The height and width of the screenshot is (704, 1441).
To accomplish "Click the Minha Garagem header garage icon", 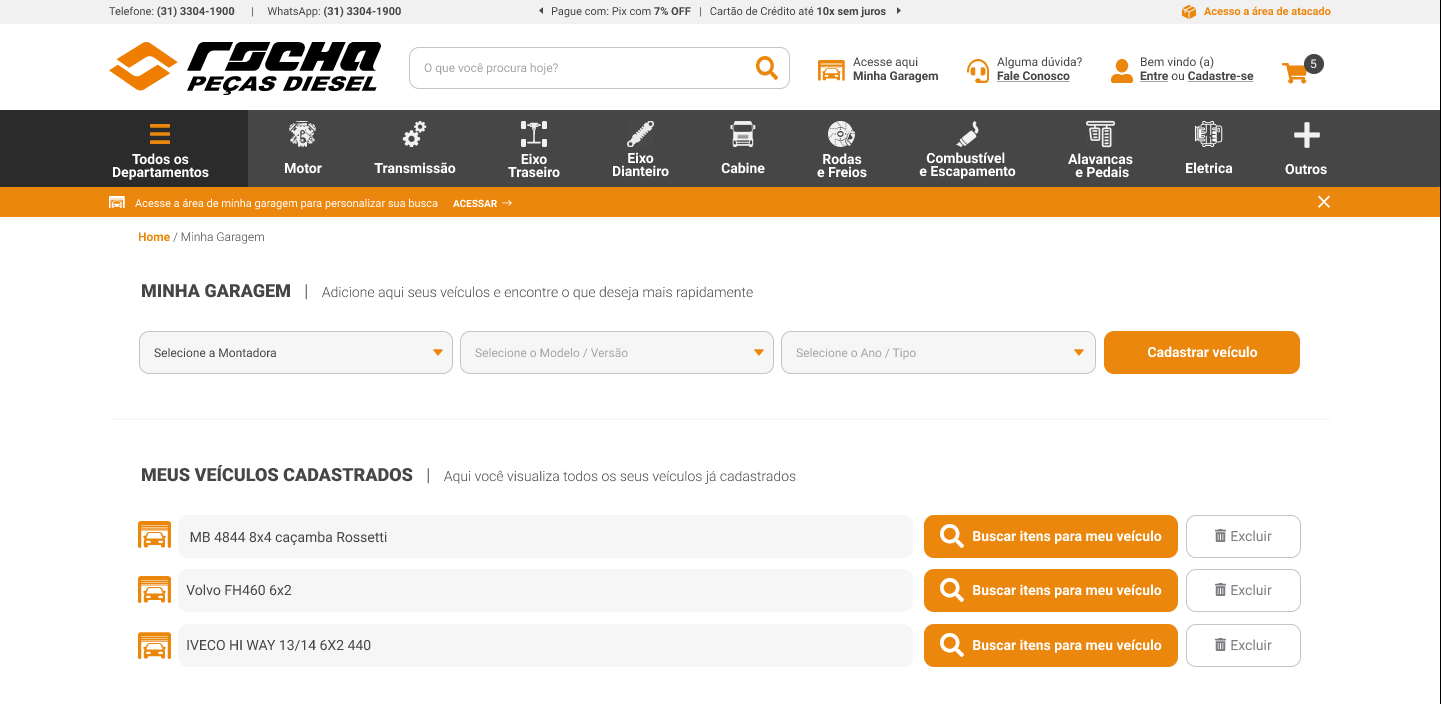I will (x=831, y=70).
